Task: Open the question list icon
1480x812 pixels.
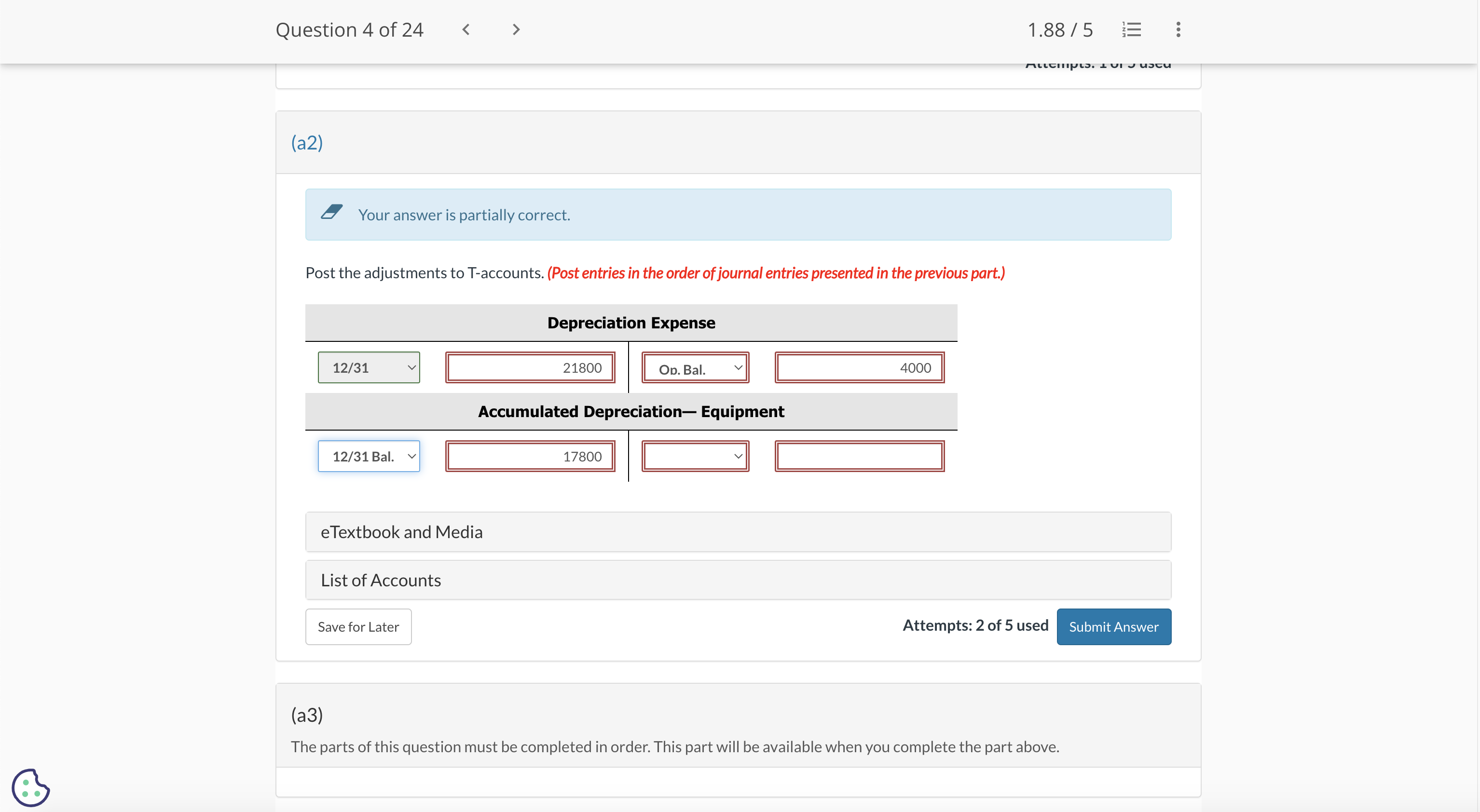Action: [1131, 29]
